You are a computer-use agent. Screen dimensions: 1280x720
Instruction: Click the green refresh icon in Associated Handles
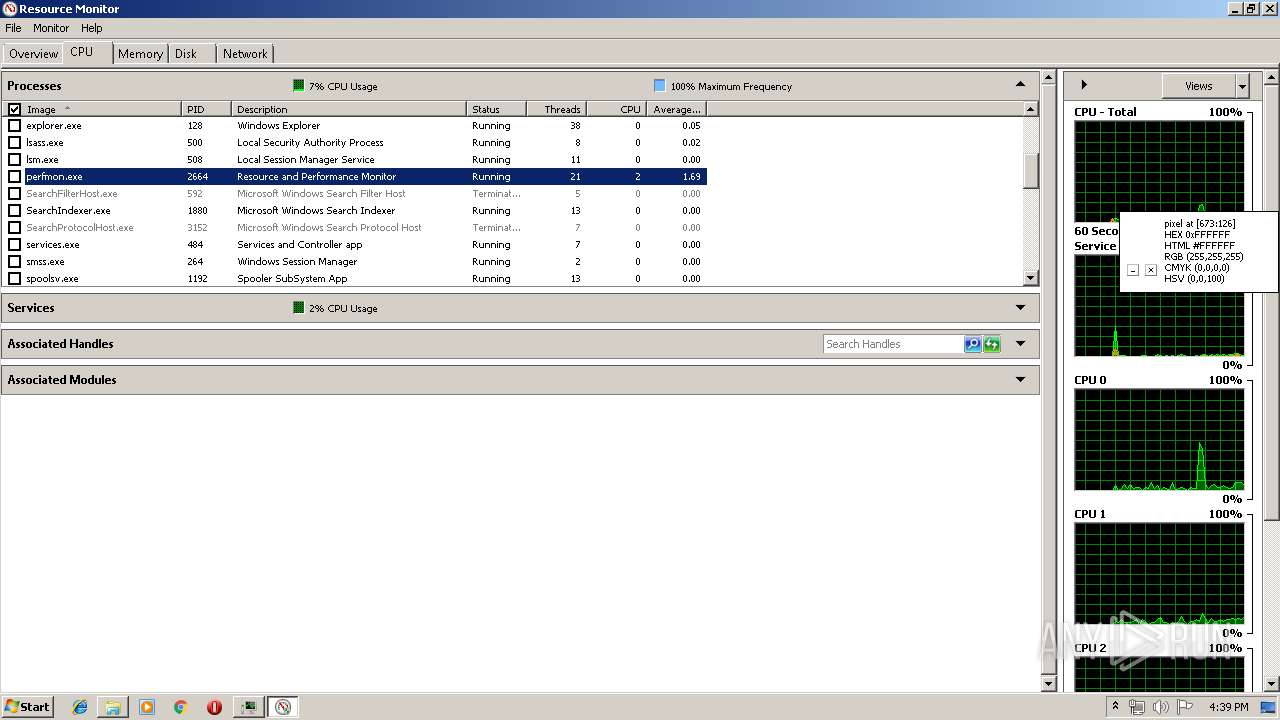point(992,344)
